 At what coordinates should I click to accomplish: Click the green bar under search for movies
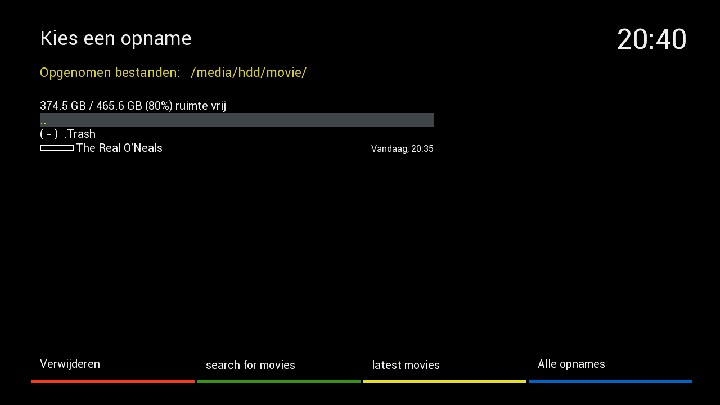click(x=278, y=381)
